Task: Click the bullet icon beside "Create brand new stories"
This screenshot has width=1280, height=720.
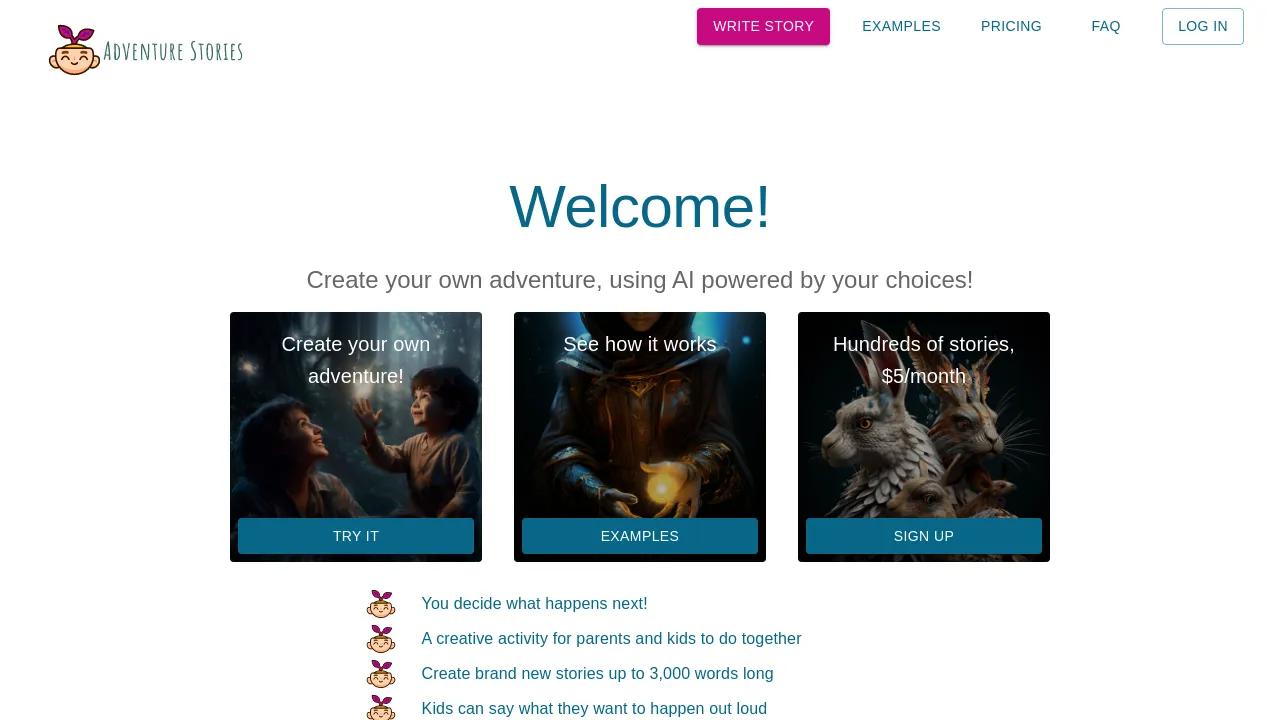Action: click(381, 674)
